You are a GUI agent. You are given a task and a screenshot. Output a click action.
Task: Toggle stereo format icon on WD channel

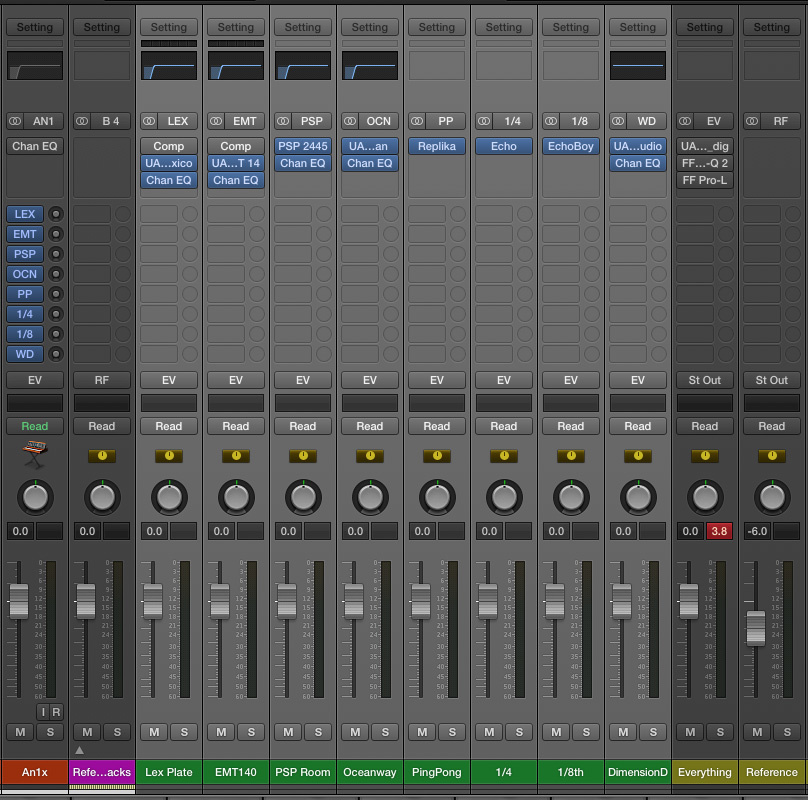click(x=618, y=121)
